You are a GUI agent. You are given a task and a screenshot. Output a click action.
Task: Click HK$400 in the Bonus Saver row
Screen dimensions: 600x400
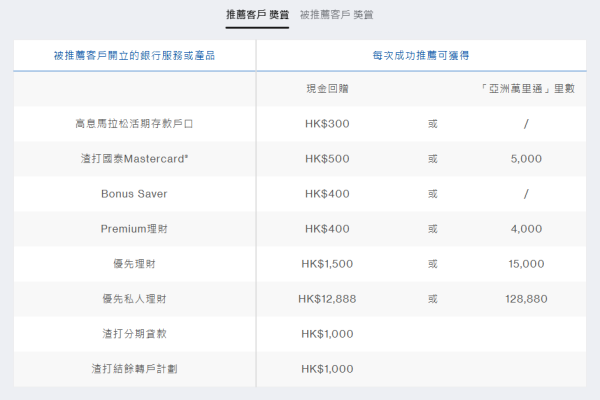click(327, 194)
